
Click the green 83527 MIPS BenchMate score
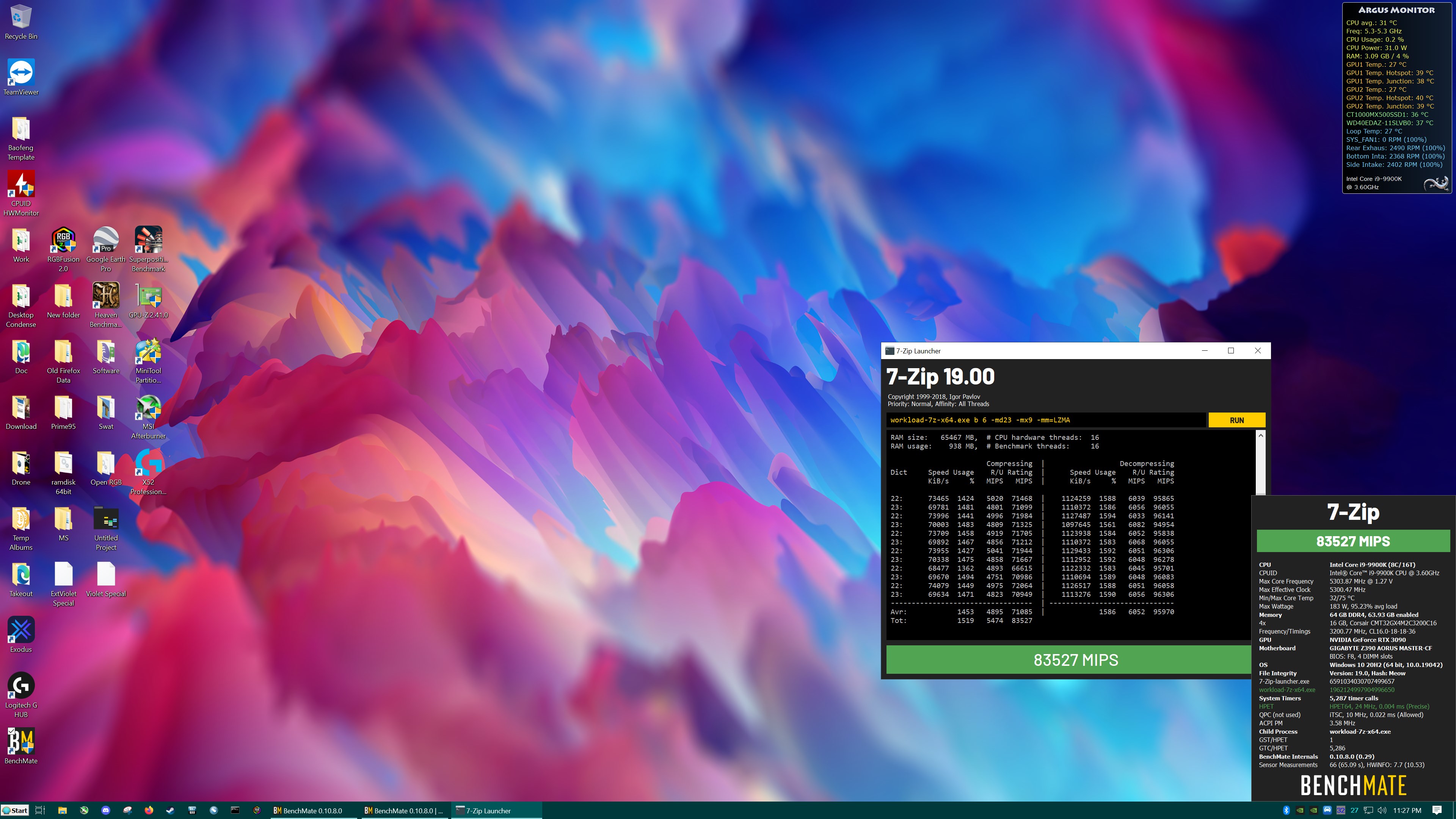pyautogui.click(x=1353, y=541)
